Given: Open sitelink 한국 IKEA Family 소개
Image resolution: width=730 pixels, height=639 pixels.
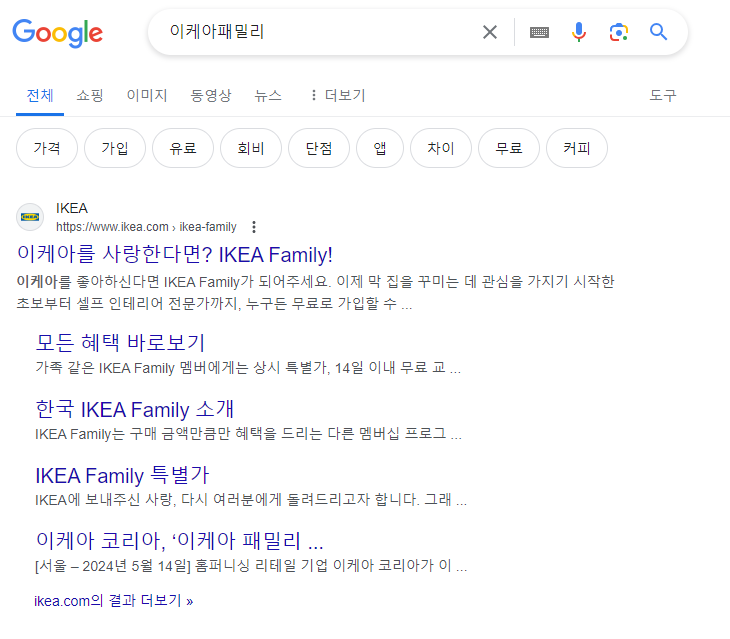Looking at the screenshot, I should (135, 410).
